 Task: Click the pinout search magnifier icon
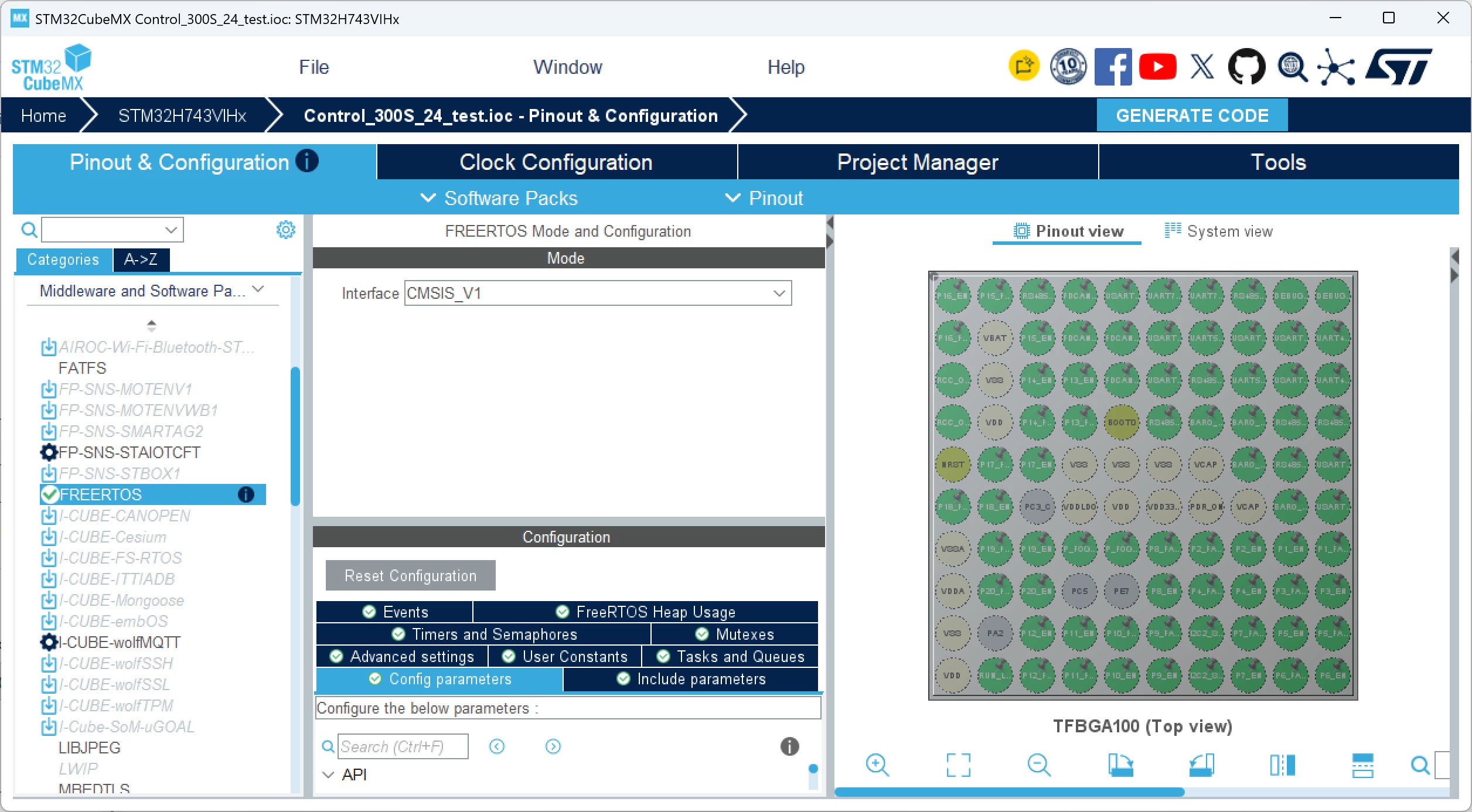(x=1420, y=765)
